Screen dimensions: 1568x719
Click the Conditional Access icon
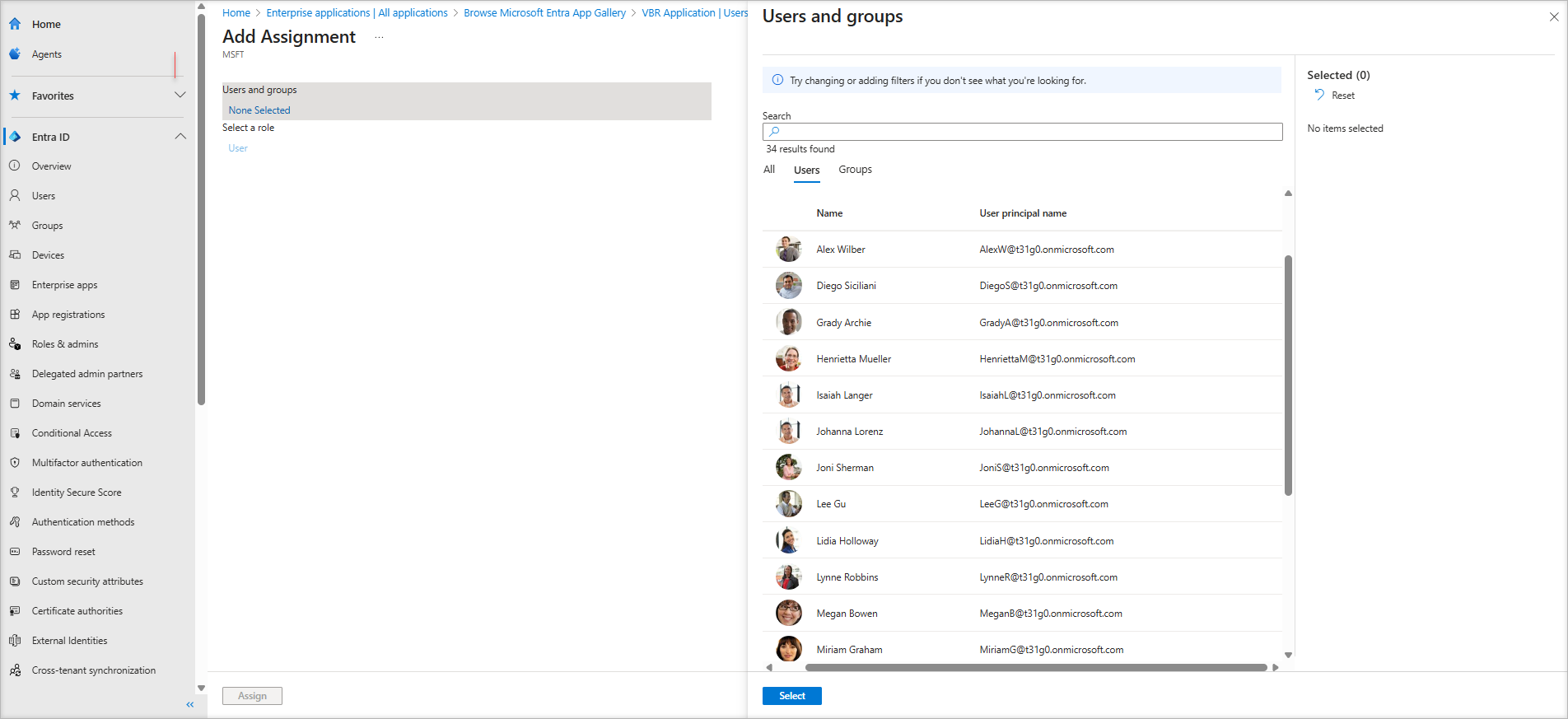coord(15,433)
